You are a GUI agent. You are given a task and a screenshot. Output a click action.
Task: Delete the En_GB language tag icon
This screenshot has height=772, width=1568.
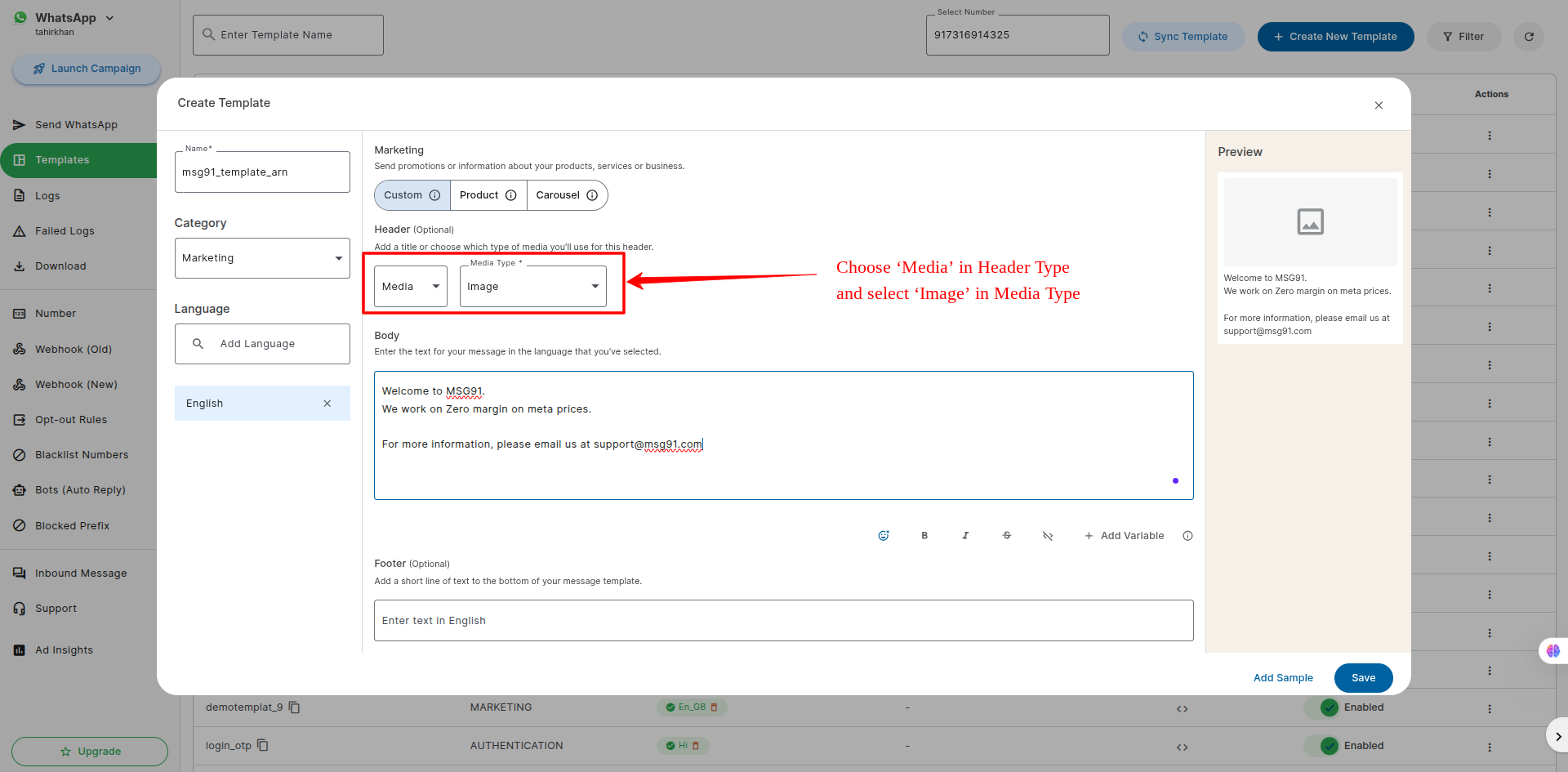click(715, 707)
